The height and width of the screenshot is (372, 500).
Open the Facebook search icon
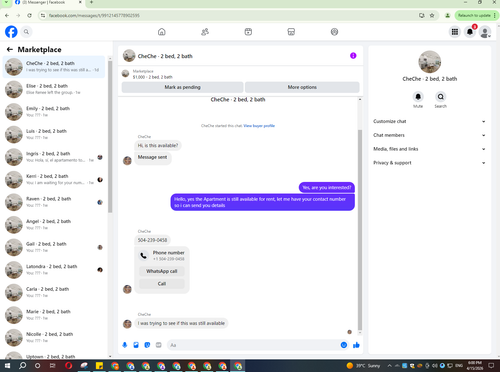point(26,32)
